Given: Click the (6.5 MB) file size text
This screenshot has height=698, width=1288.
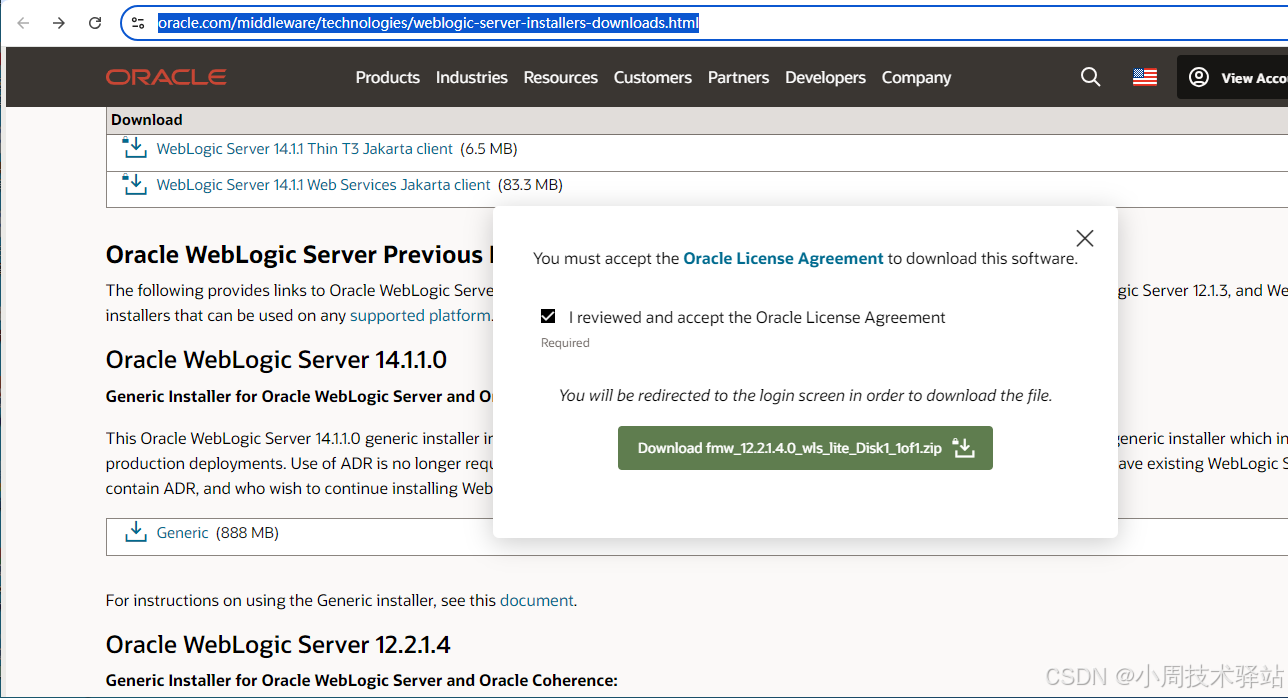Looking at the screenshot, I should click(488, 149).
